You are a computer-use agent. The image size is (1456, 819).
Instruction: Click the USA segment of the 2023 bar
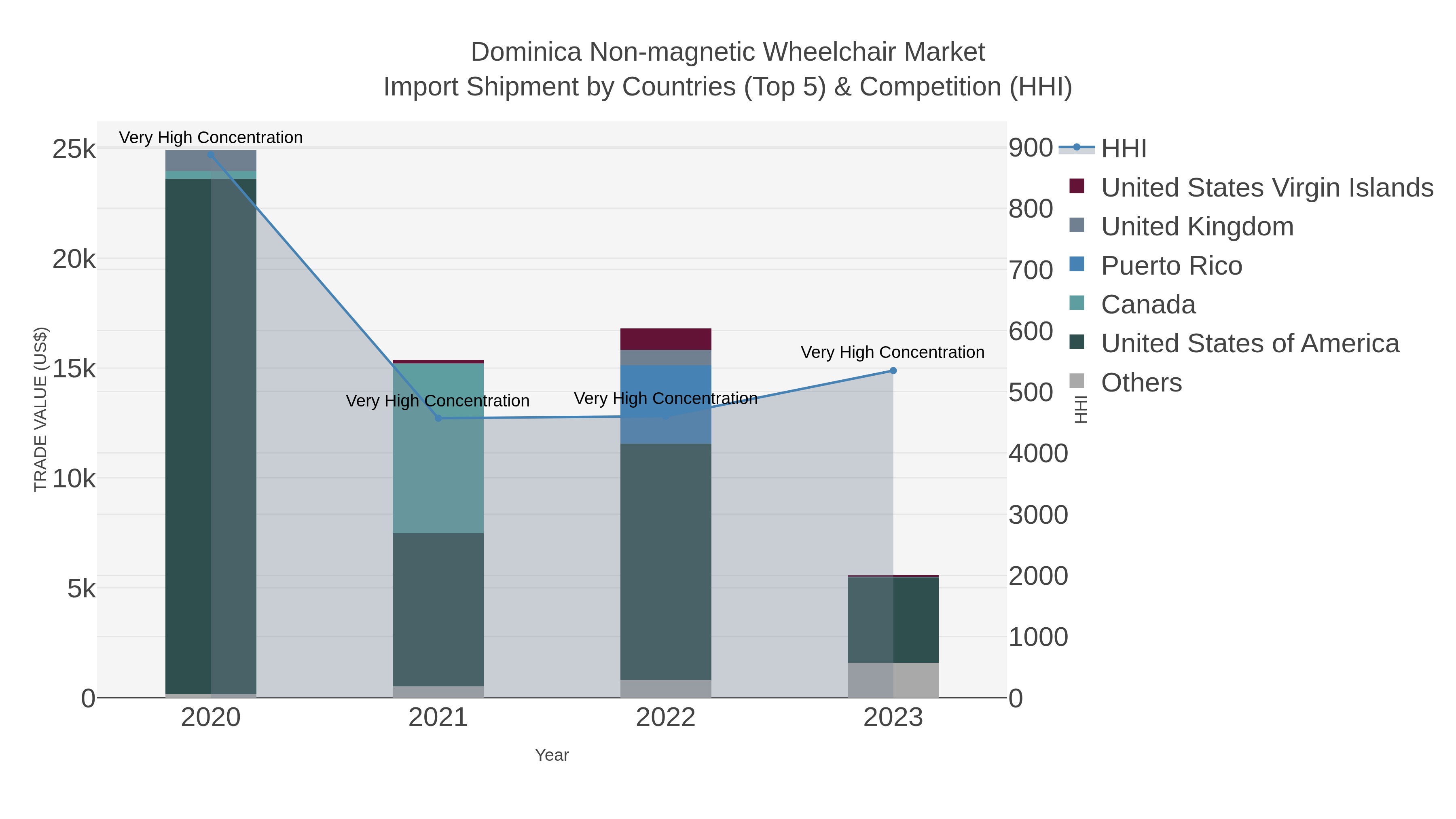click(893, 620)
